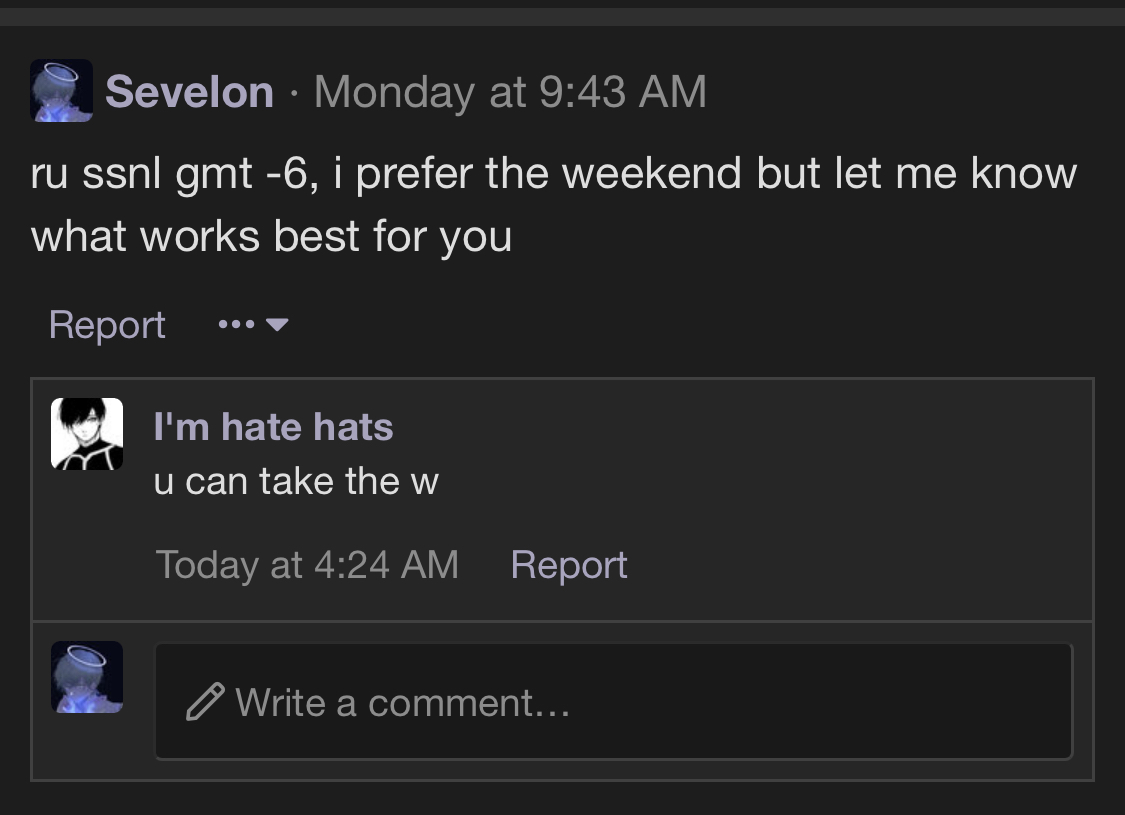The image size is (1125, 815).
Task: Click the dot separator after Sevelon
Action: pyautogui.click(x=294, y=93)
